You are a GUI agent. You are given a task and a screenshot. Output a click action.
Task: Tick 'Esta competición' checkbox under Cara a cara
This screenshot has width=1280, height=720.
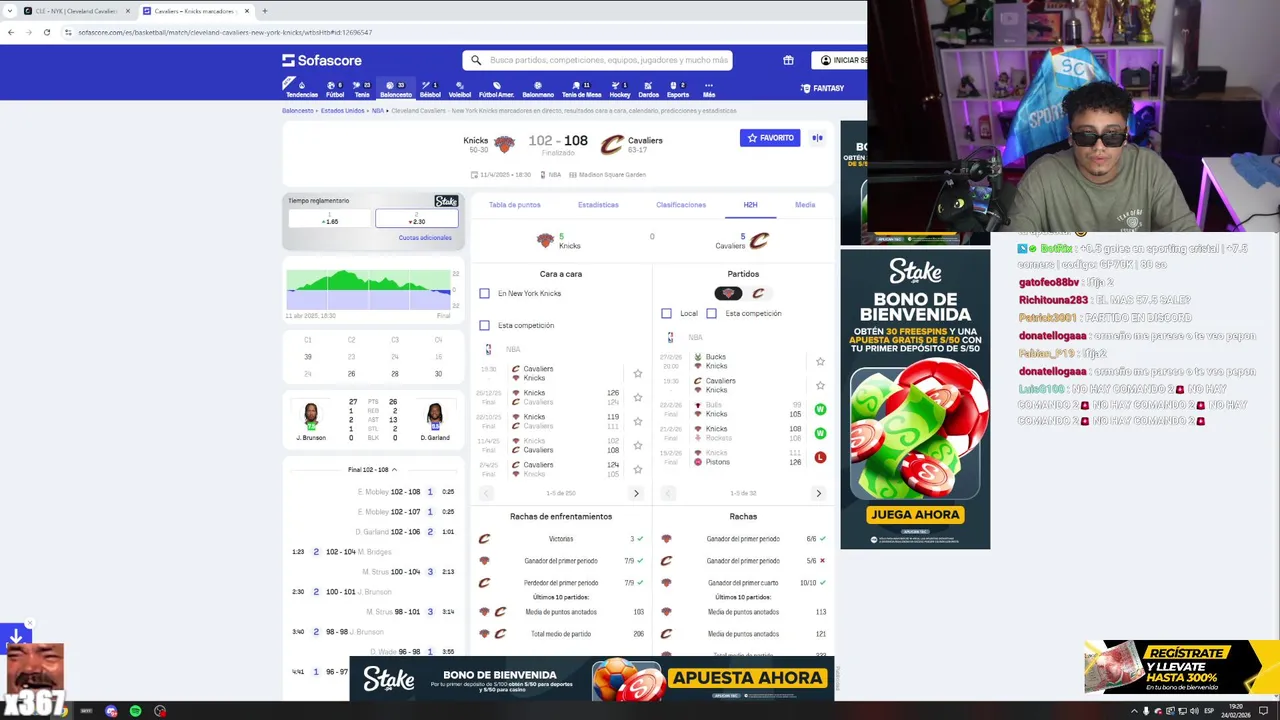point(485,325)
